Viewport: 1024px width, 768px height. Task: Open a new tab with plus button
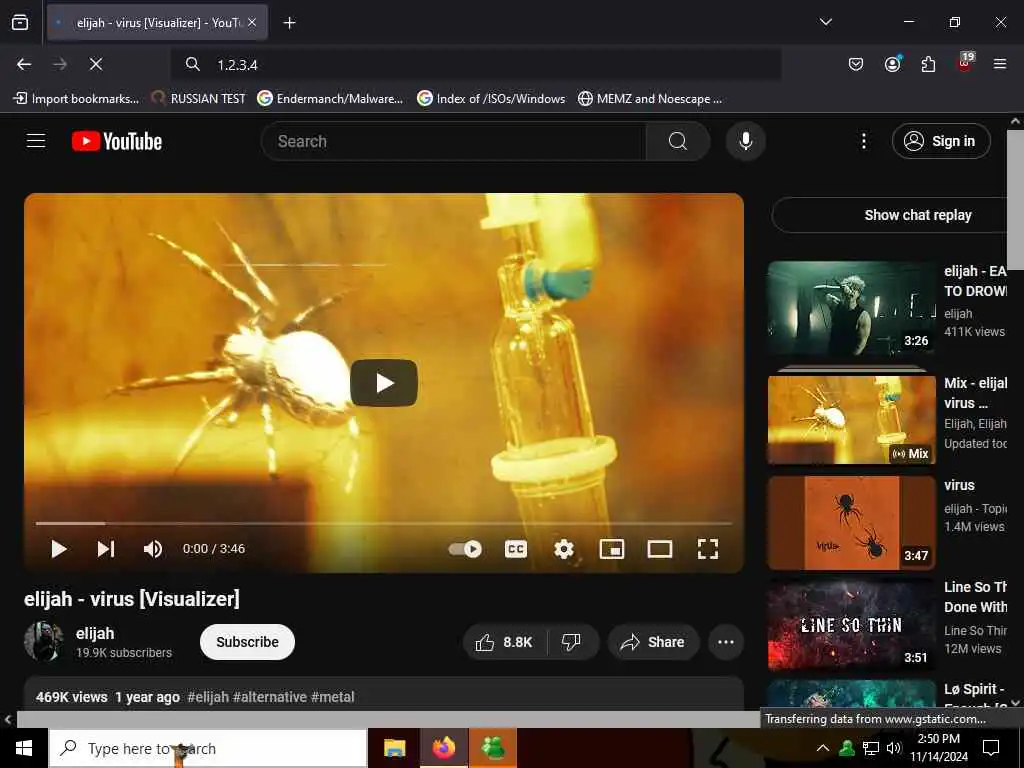pos(289,23)
